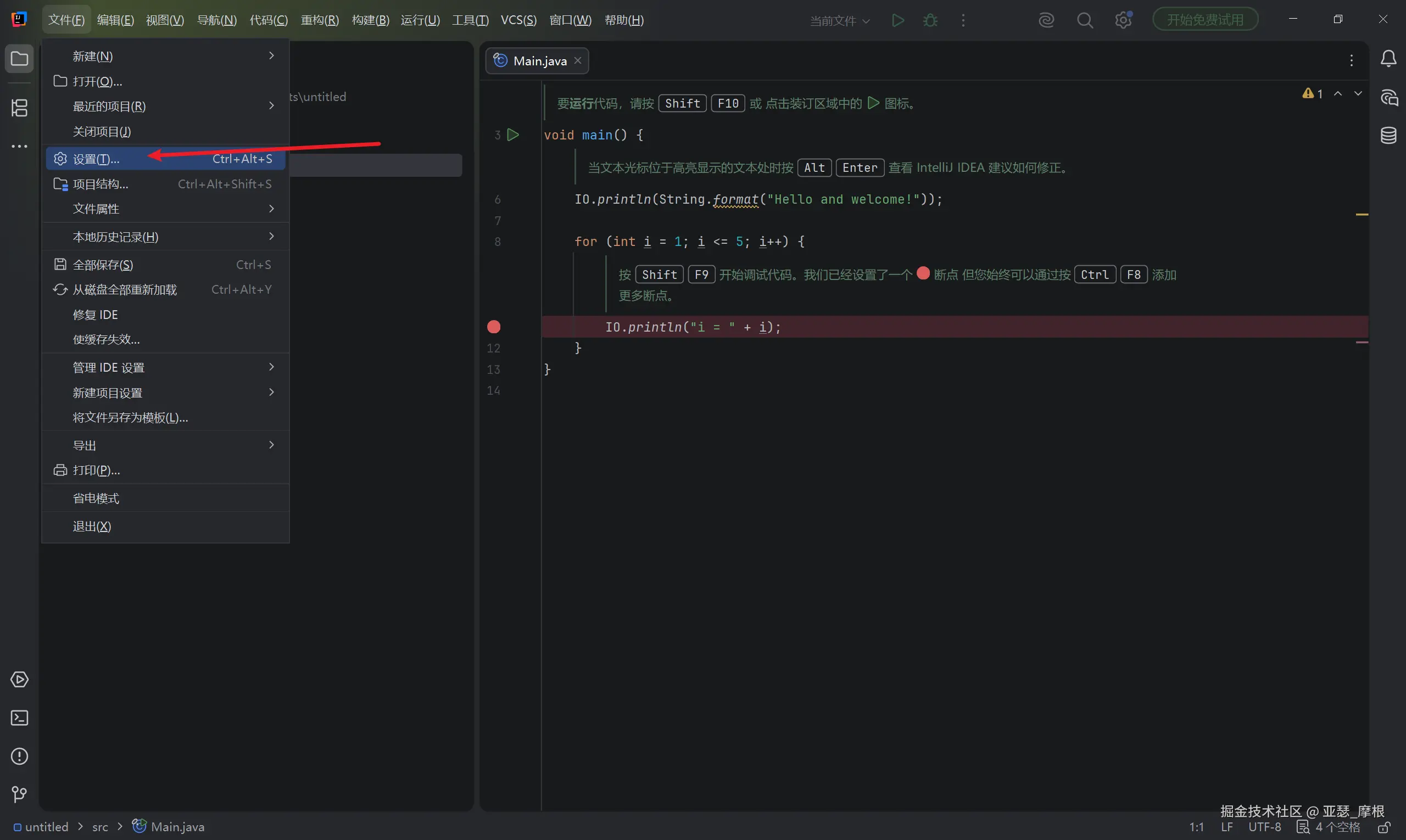Choose 使缓存失效... menu entry
Image resolution: width=1406 pixels, height=840 pixels.
[165, 339]
